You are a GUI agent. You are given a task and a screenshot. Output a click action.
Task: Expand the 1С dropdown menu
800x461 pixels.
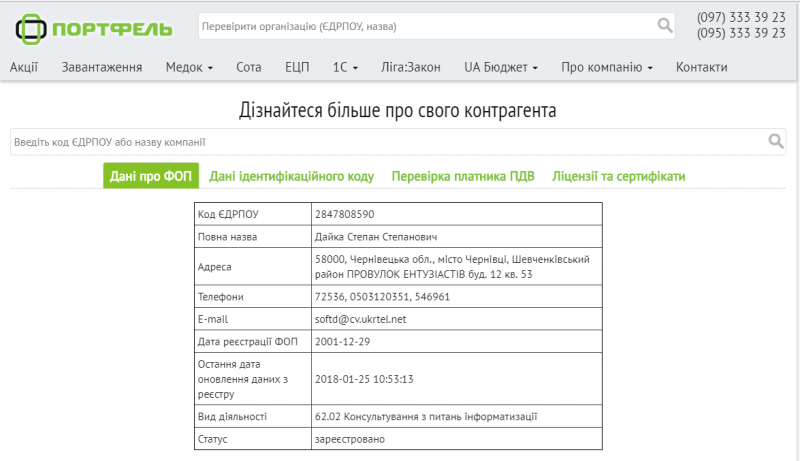pyautogui.click(x=345, y=67)
